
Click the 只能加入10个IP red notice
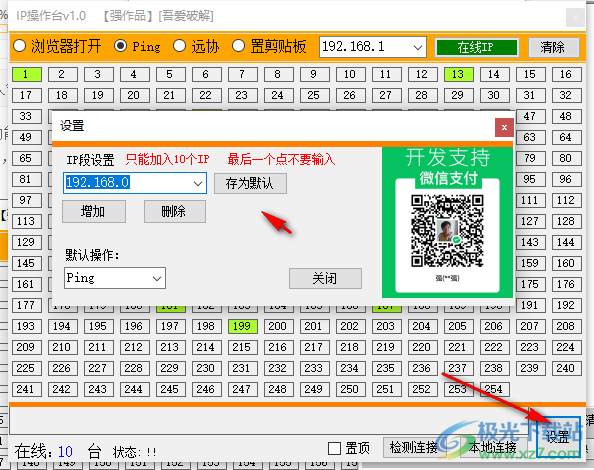167,159
